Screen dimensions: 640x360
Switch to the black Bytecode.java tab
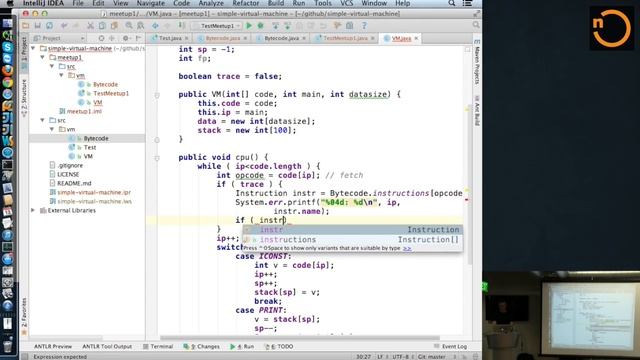pos(281,38)
